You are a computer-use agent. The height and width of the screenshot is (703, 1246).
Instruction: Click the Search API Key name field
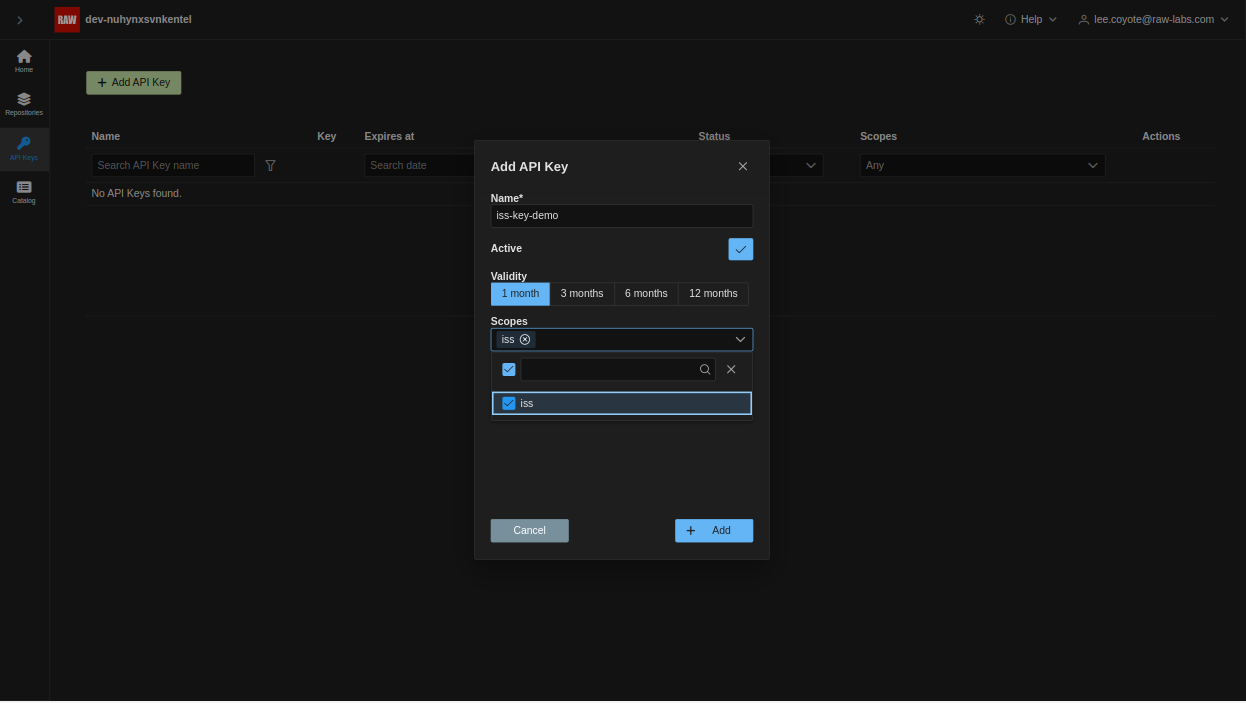click(173, 165)
